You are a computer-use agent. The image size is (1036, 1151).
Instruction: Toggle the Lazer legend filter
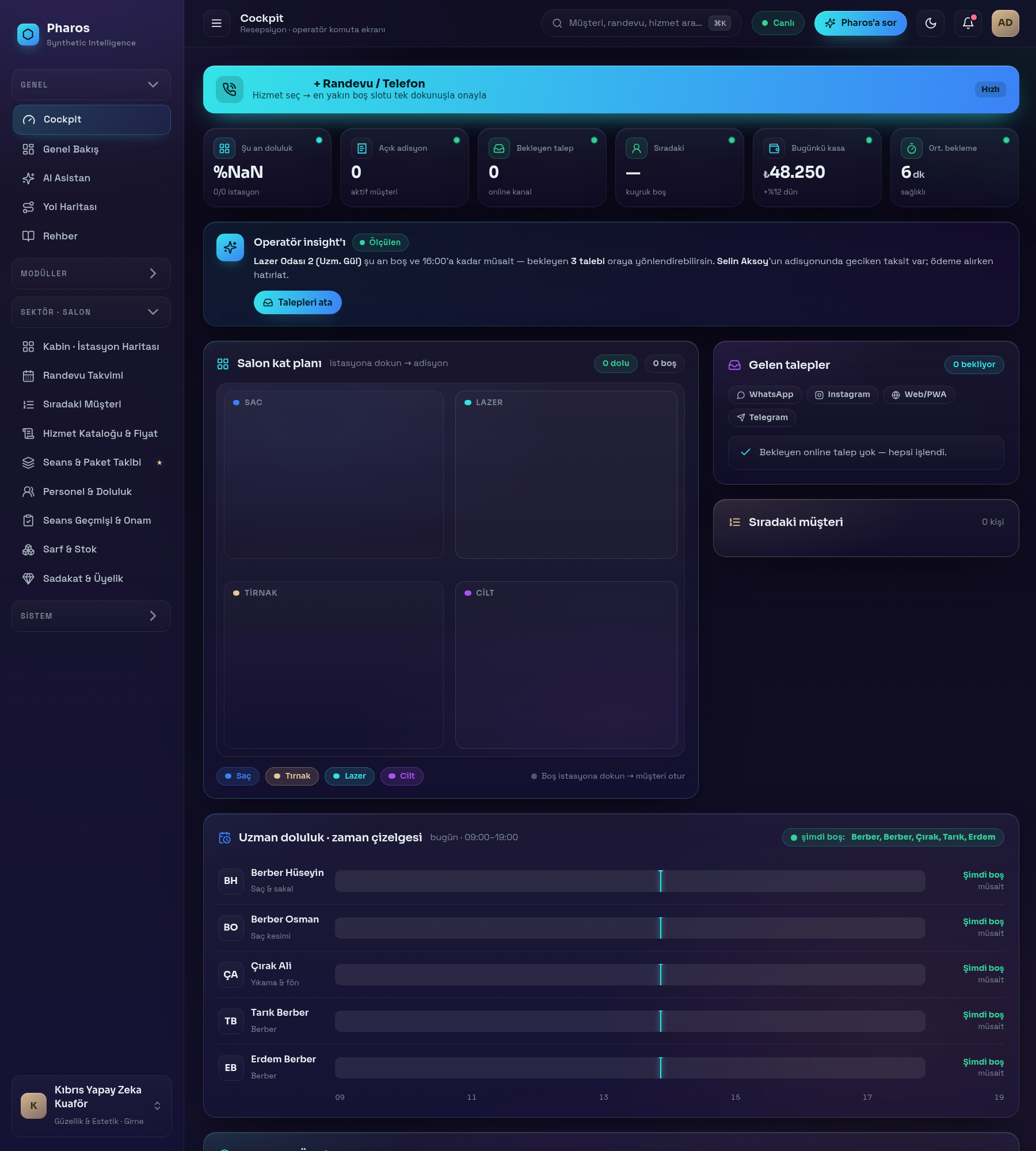(x=349, y=776)
